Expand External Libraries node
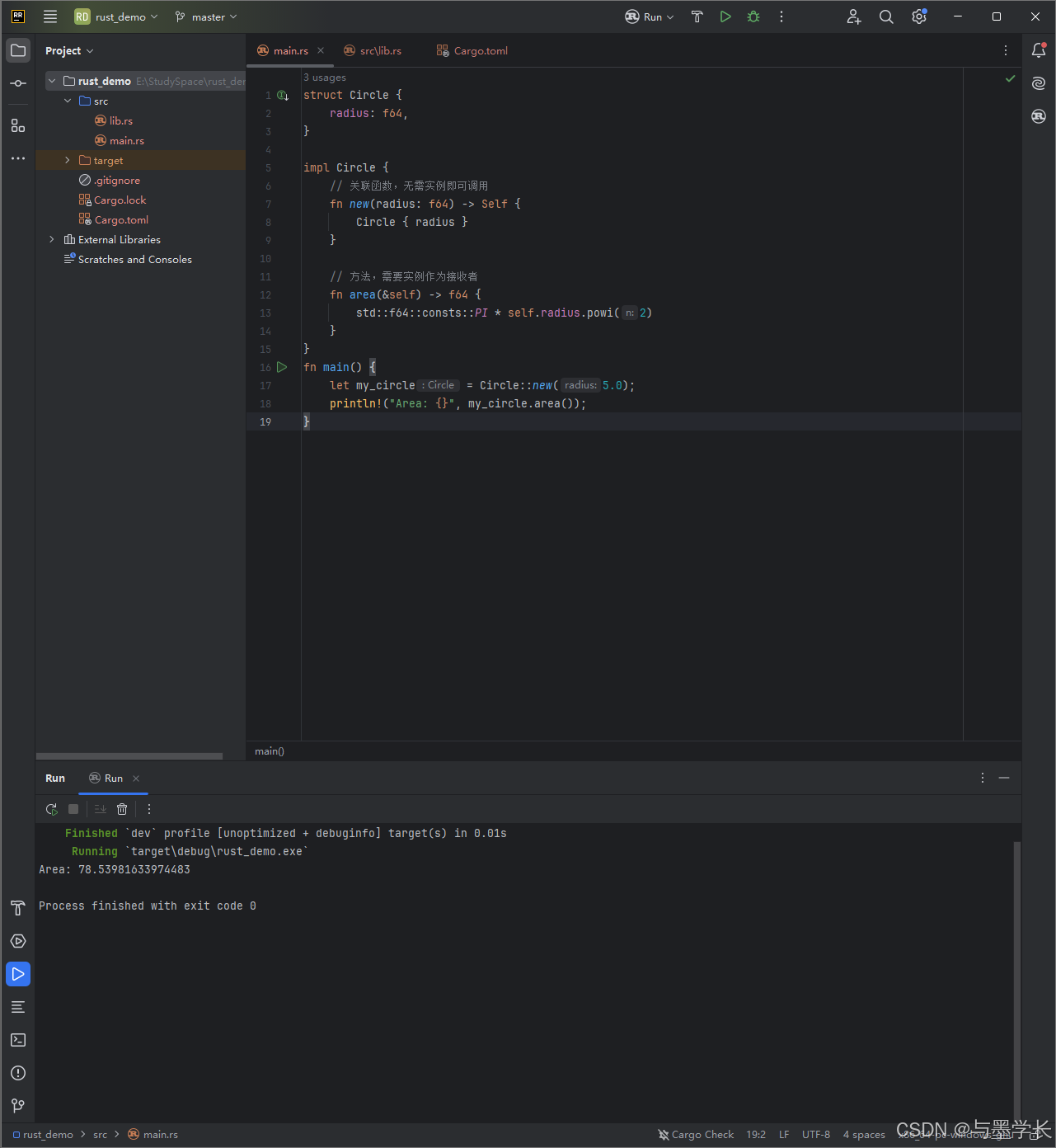This screenshot has width=1056, height=1148. [x=52, y=239]
